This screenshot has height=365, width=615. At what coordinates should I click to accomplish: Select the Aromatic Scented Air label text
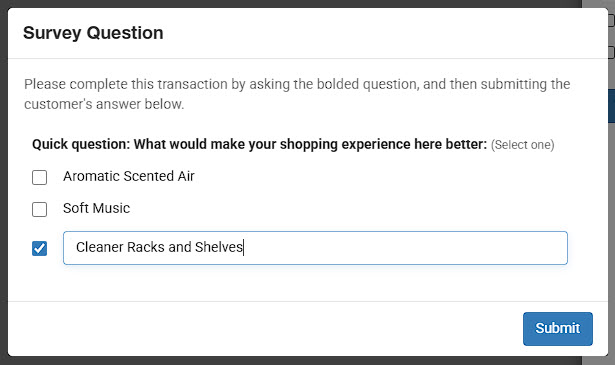pyautogui.click(x=129, y=176)
